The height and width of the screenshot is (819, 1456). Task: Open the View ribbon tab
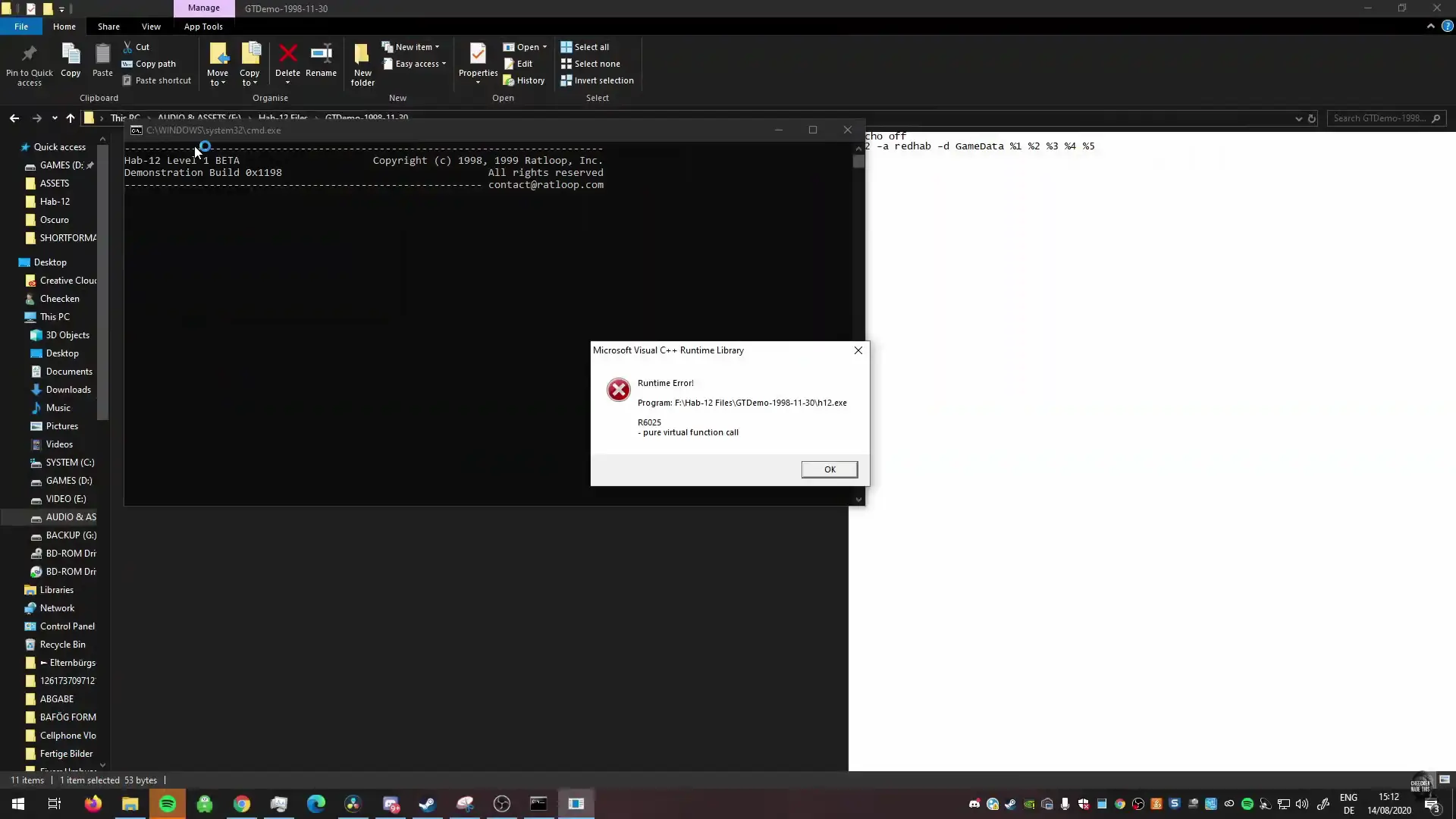(x=151, y=26)
